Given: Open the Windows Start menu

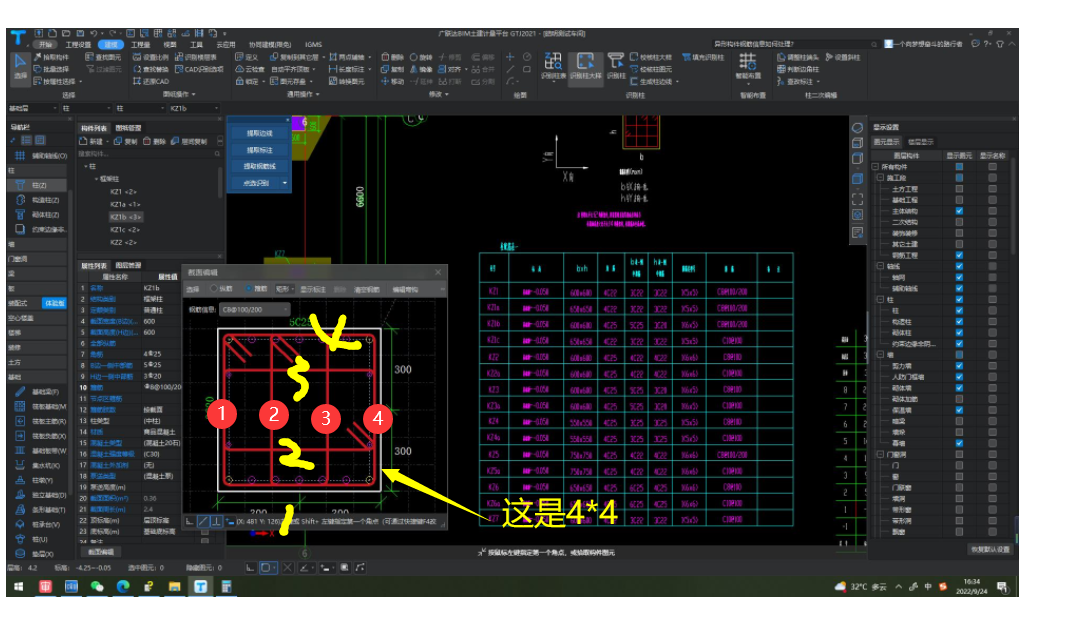Looking at the screenshot, I should [18, 587].
